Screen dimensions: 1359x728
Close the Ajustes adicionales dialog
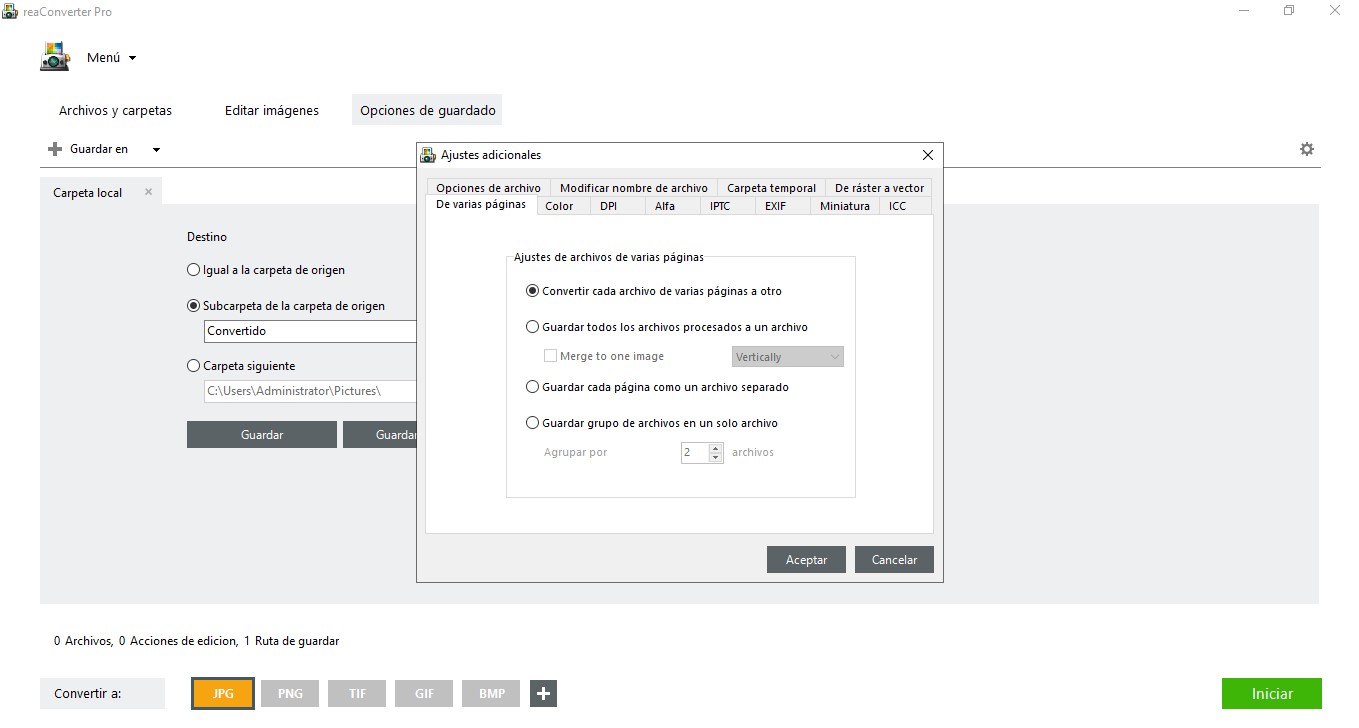[x=927, y=155]
